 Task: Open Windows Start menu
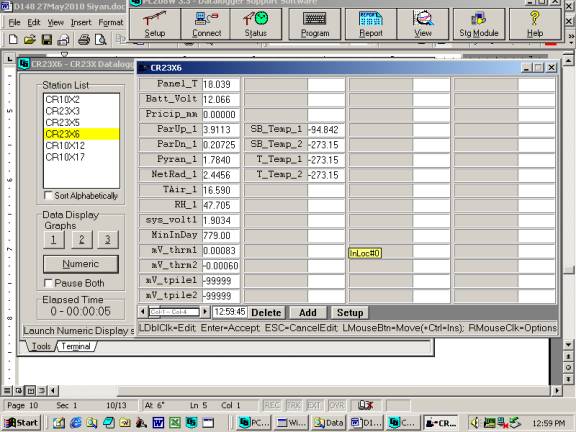[21, 423]
